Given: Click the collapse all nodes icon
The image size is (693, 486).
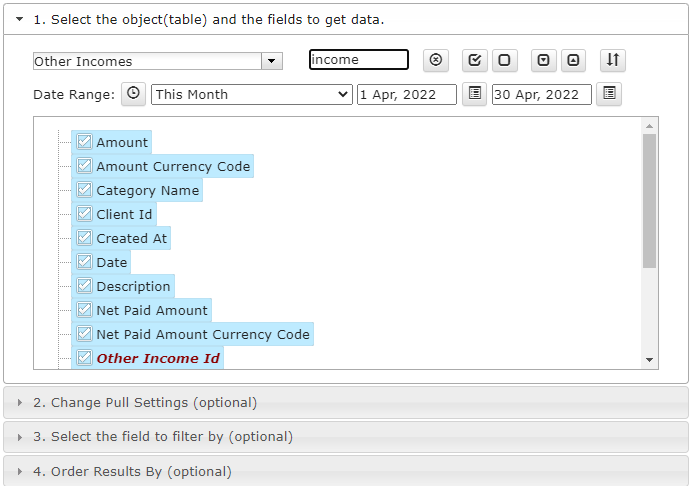Looking at the screenshot, I should (x=573, y=60).
